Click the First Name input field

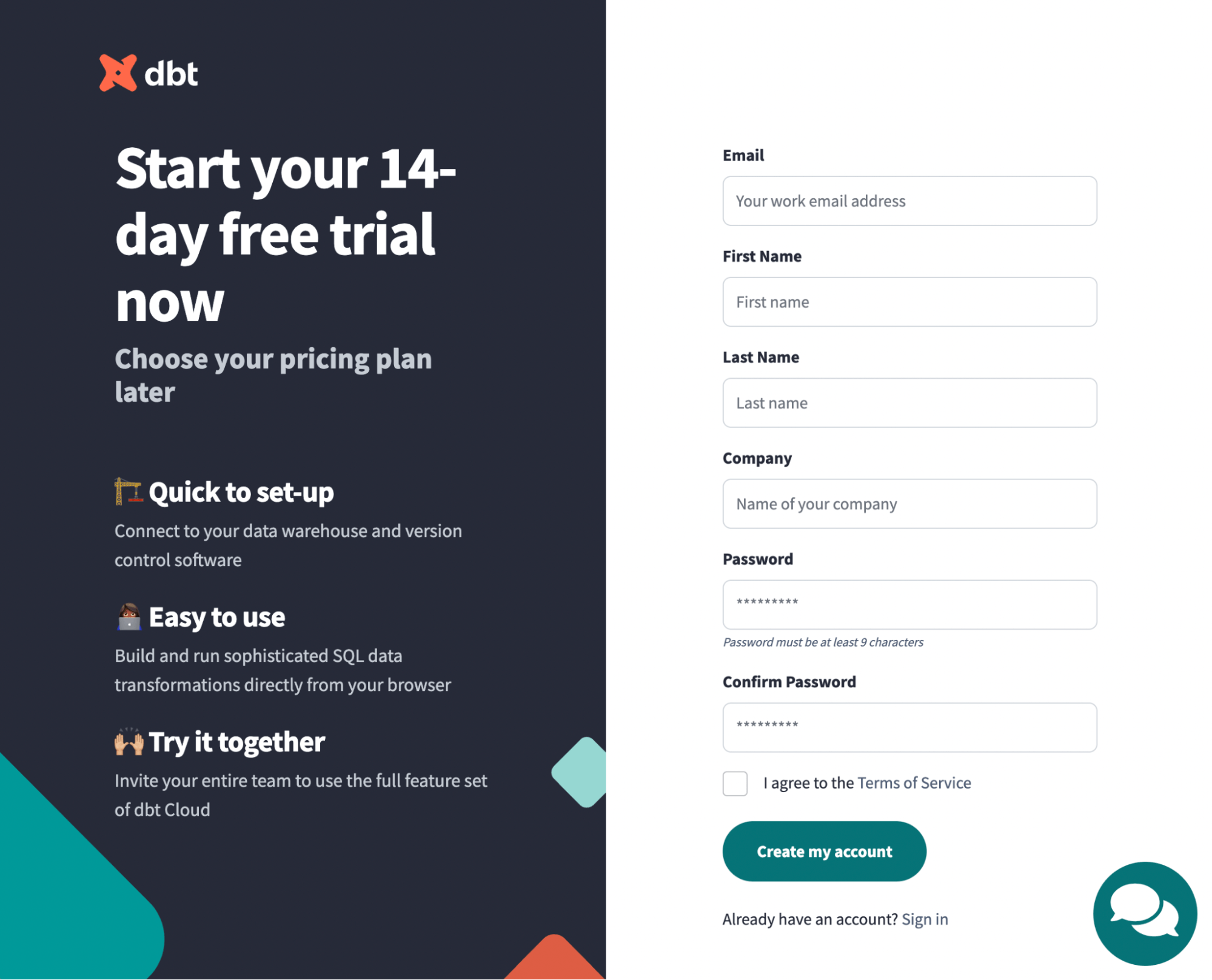point(909,301)
